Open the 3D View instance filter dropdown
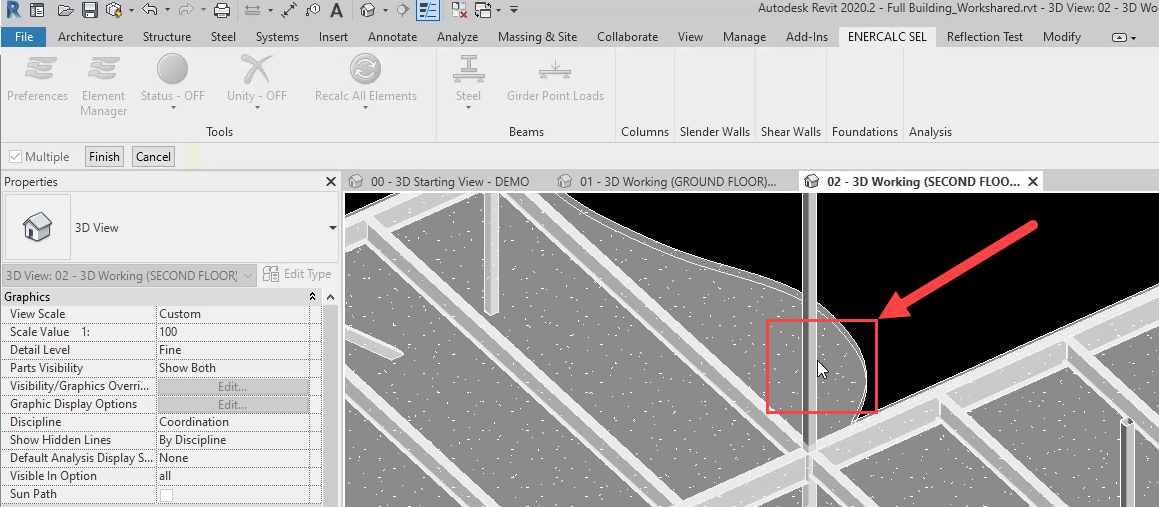 click(x=247, y=275)
